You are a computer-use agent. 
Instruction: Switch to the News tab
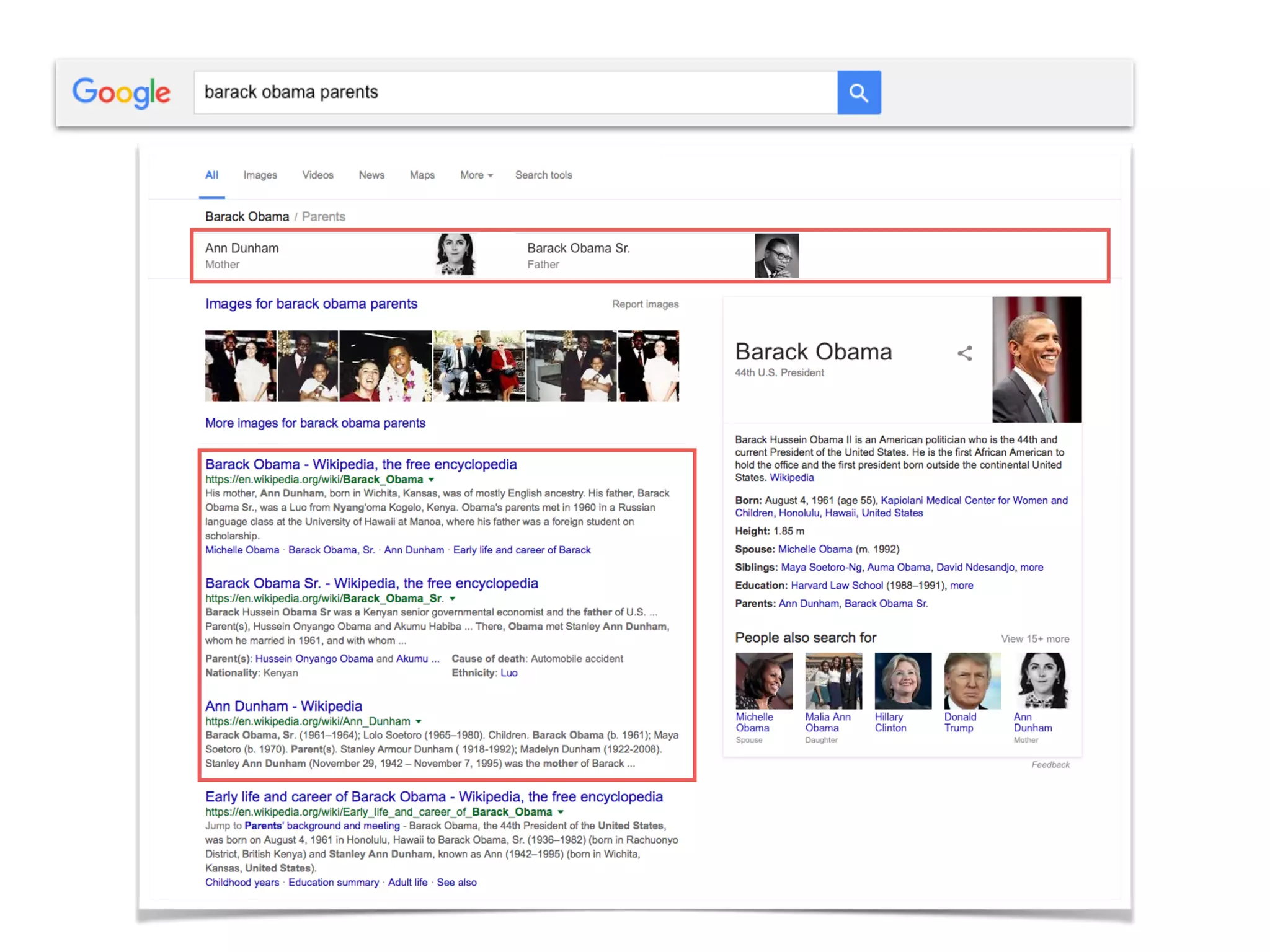(x=371, y=175)
